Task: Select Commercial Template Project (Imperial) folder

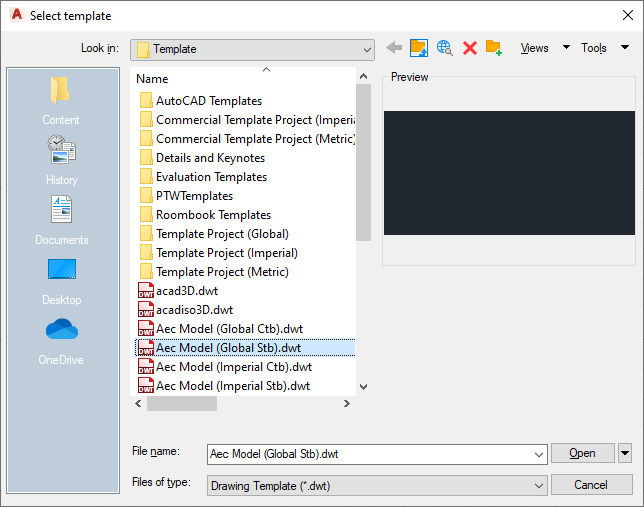Action: [247, 120]
